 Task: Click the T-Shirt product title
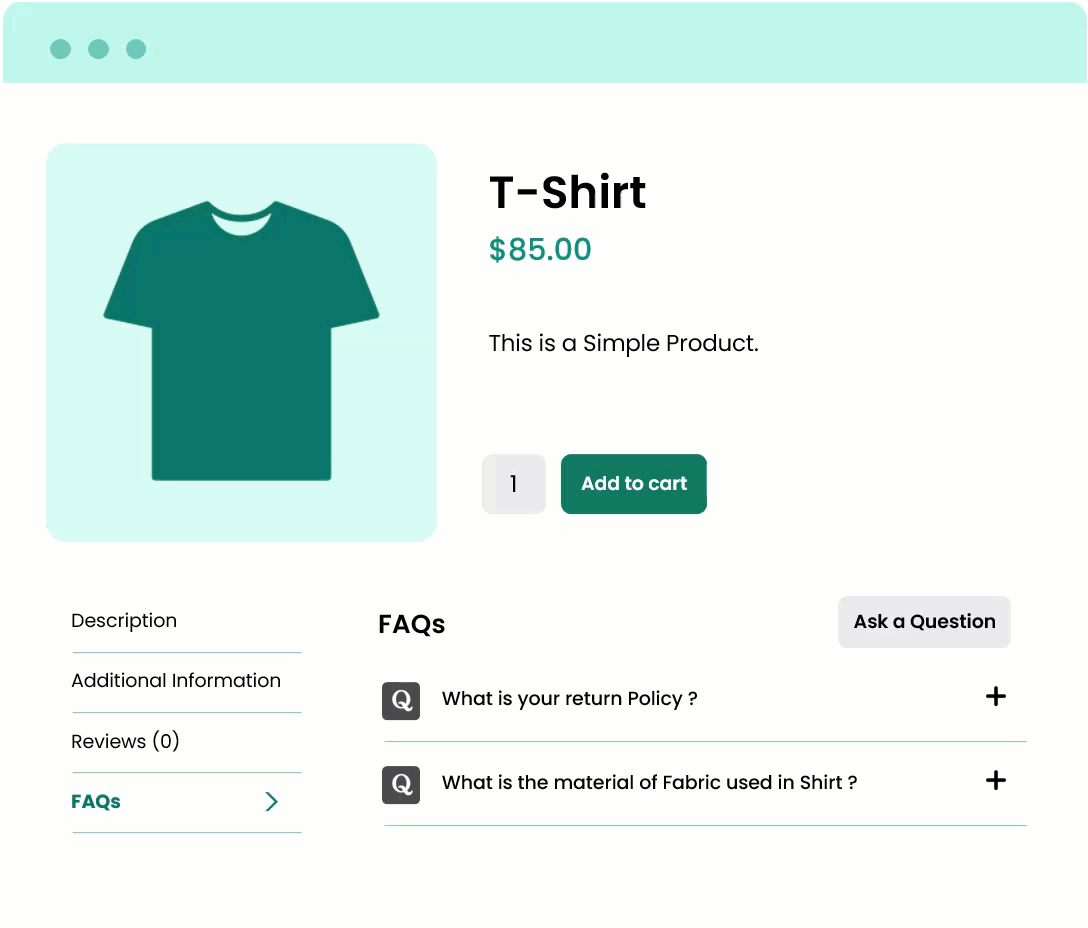[x=566, y=193]
